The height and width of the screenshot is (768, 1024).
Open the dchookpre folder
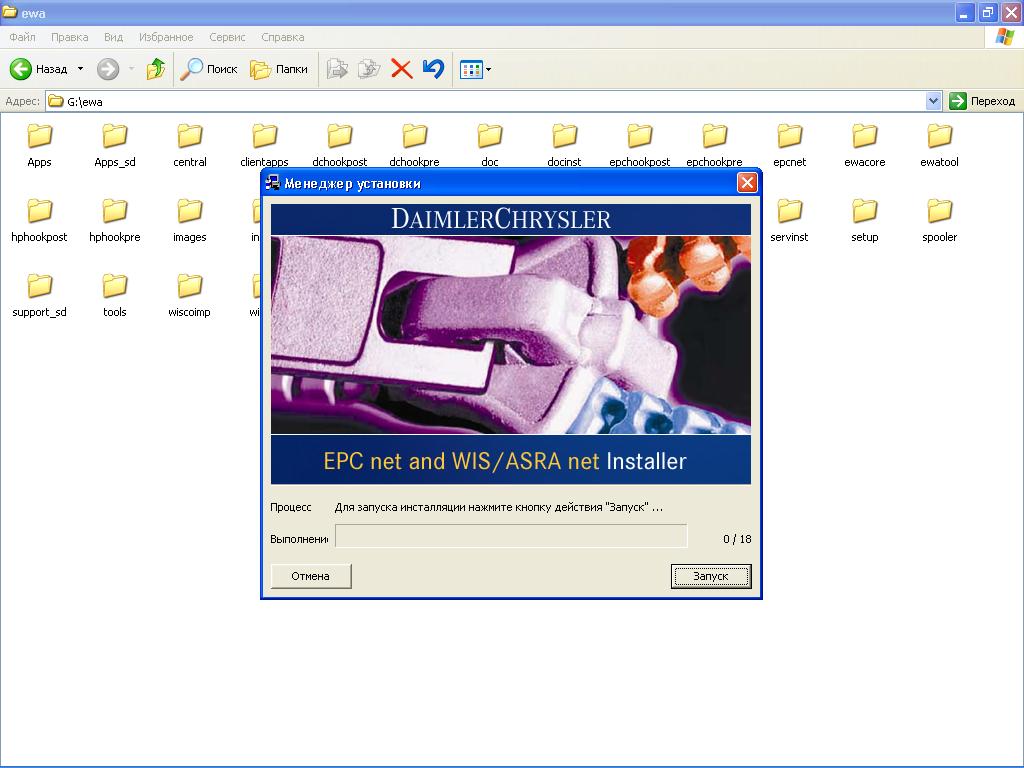(x=415, y=145)
